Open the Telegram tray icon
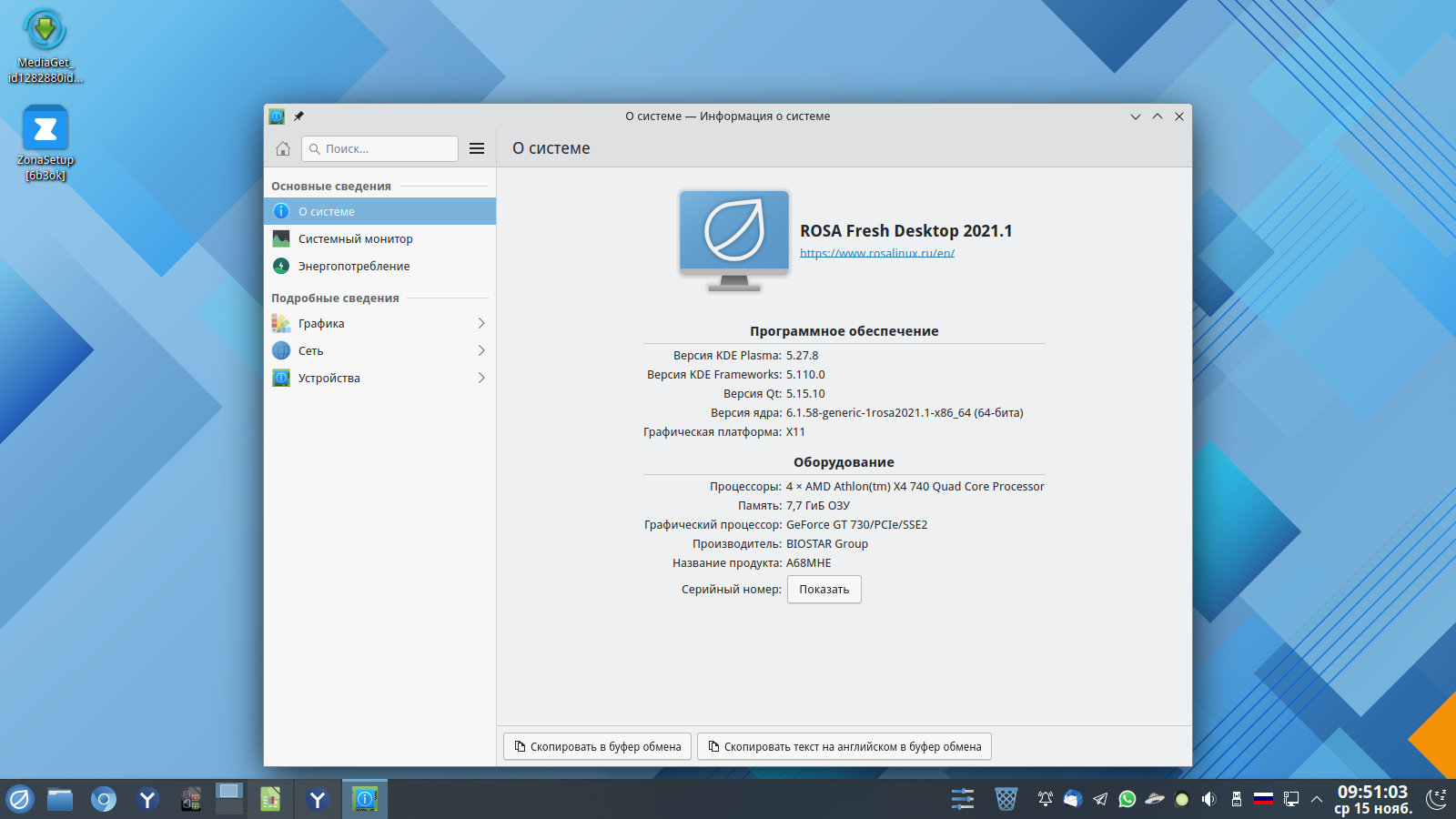The image size is (1456, 819). tap(1100, 799)
